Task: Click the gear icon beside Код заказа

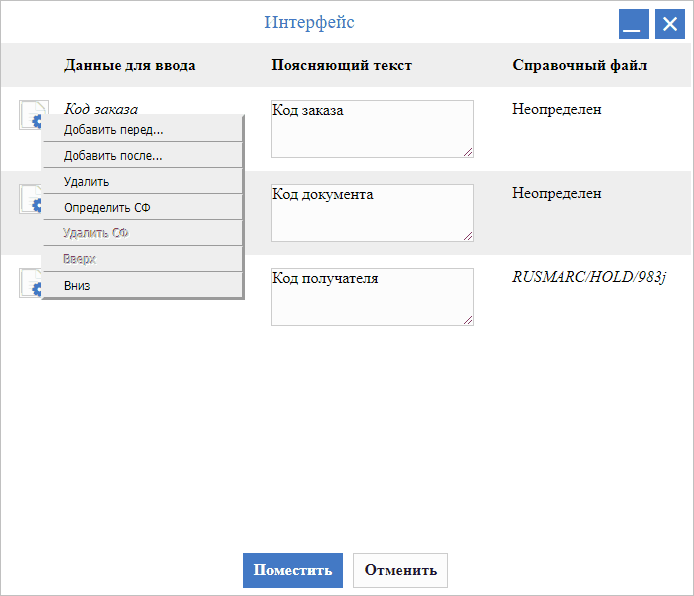Action: [x=30, y=115]
